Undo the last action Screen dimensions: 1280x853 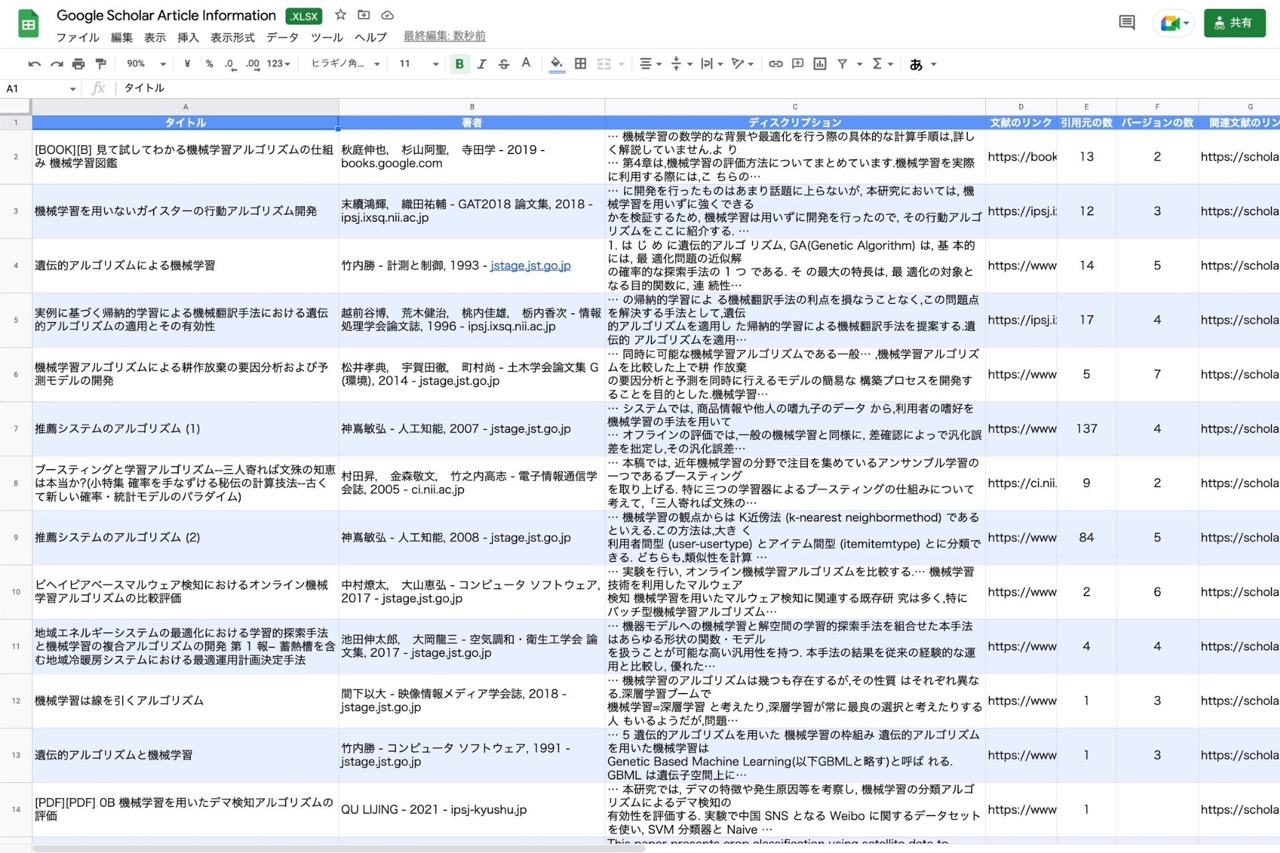35,64
